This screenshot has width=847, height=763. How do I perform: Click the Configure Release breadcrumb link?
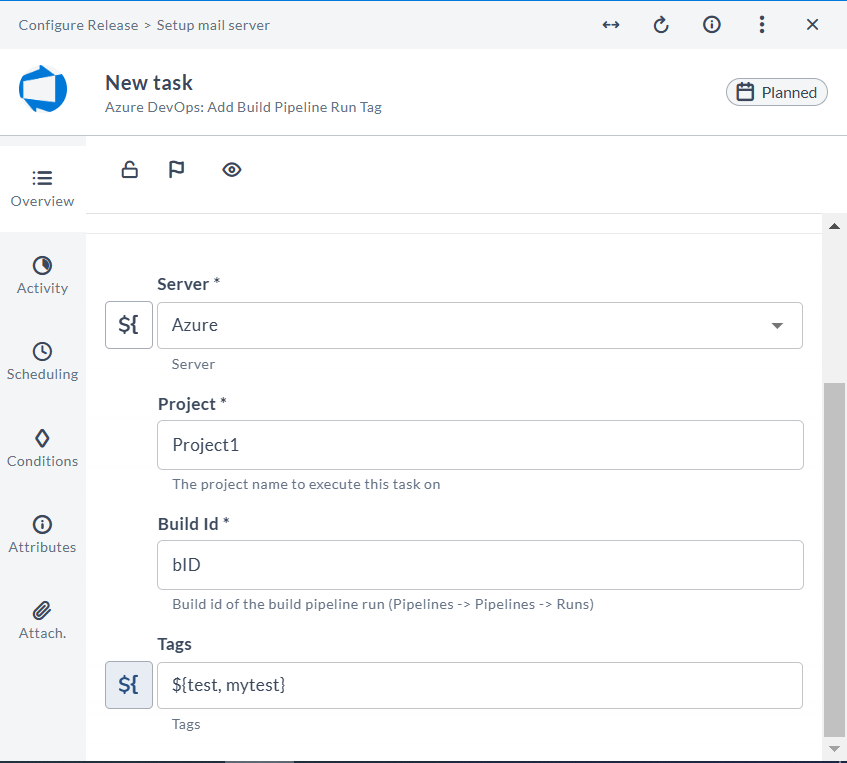pos(78,25)
